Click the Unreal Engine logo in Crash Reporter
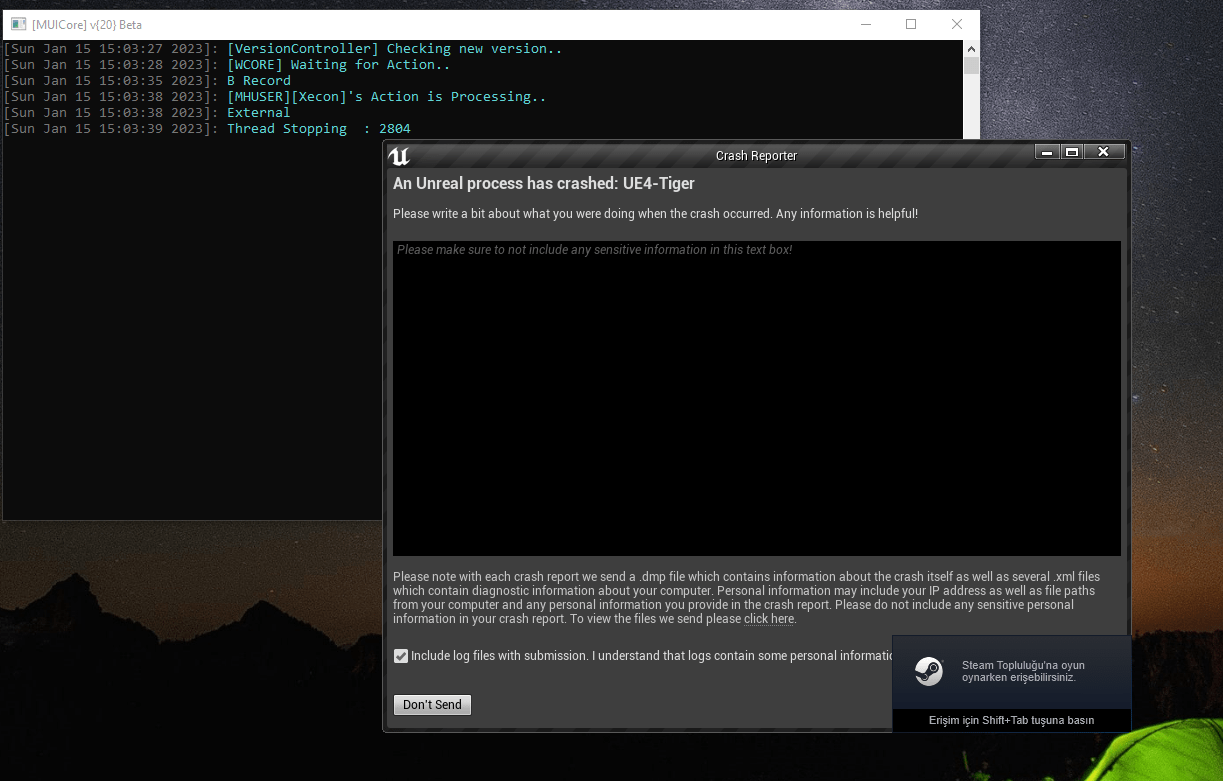Image resolution: width=1223 pixels, height=781 pixels. click(399, 155)
